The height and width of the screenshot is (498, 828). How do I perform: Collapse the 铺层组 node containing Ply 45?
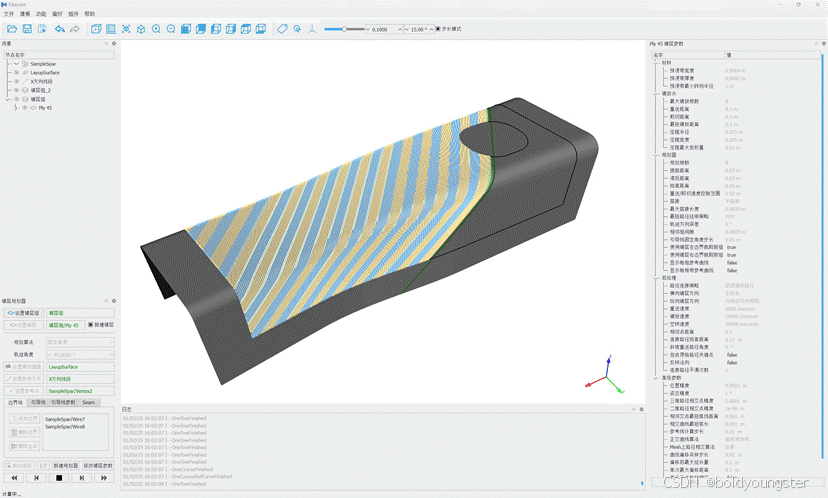click(8, 99)
